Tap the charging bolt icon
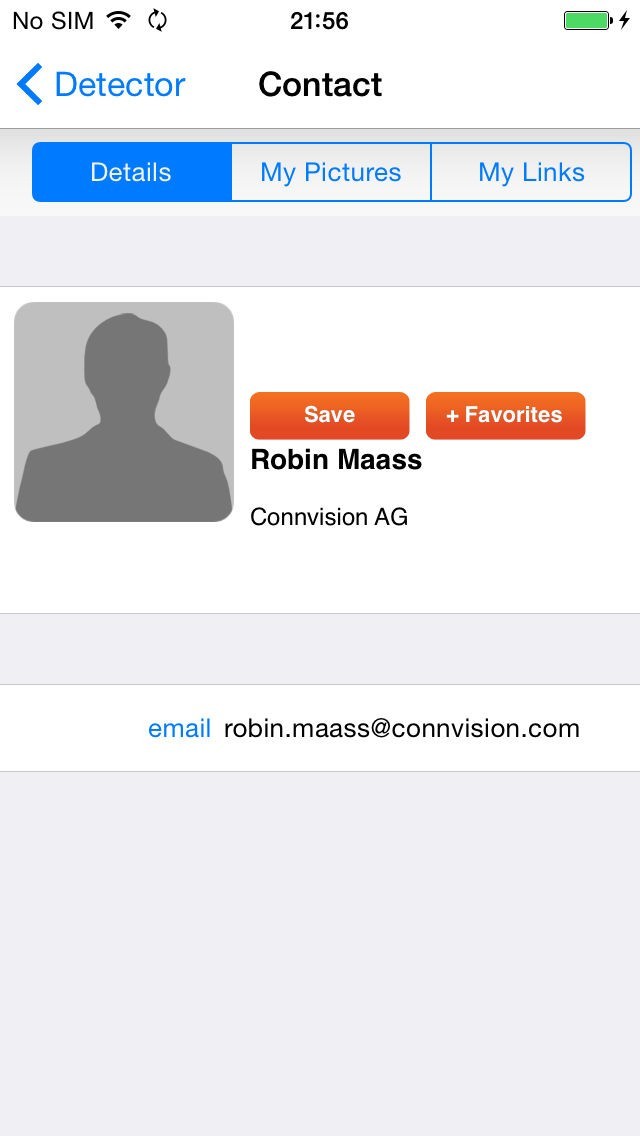Screen dimensions: 640x1136 click(x=624, y=20)
